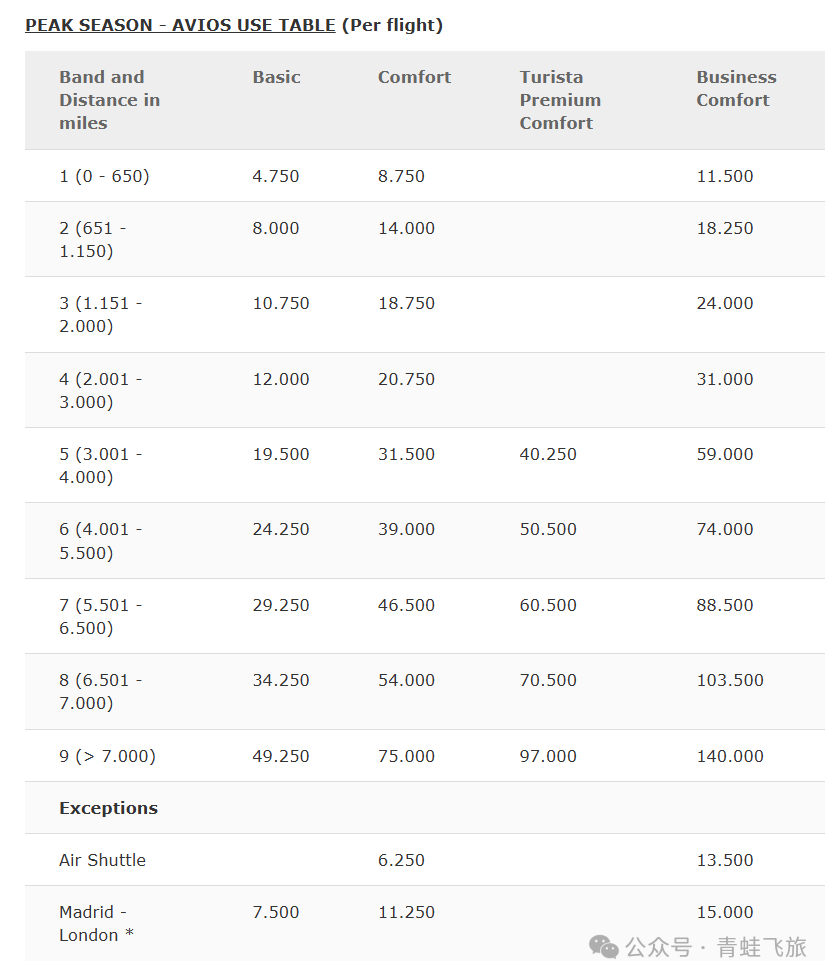Select the 7 (5.501 - 6.500) band label

point(100,616)
